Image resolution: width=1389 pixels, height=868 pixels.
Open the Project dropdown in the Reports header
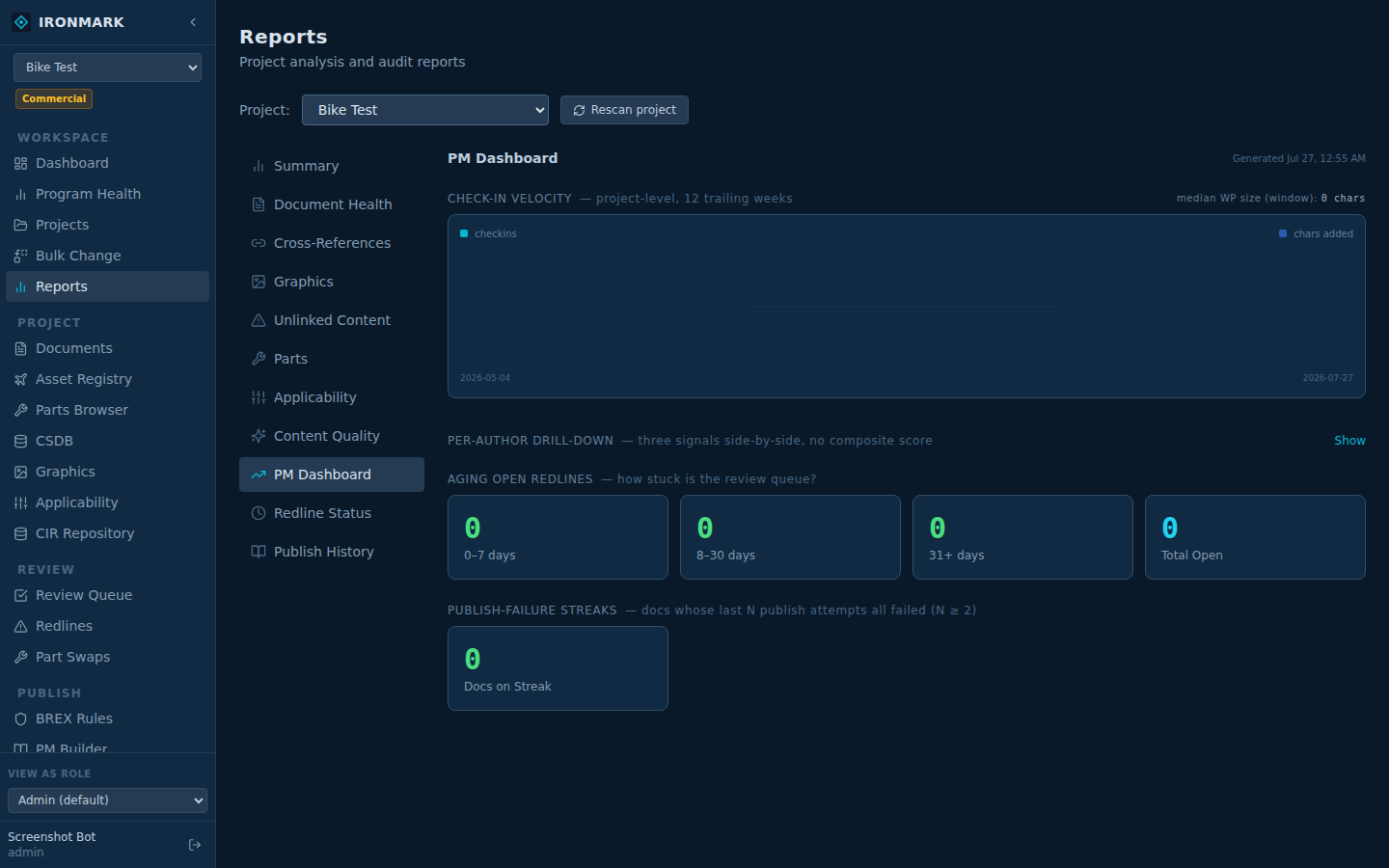[425, 110]
